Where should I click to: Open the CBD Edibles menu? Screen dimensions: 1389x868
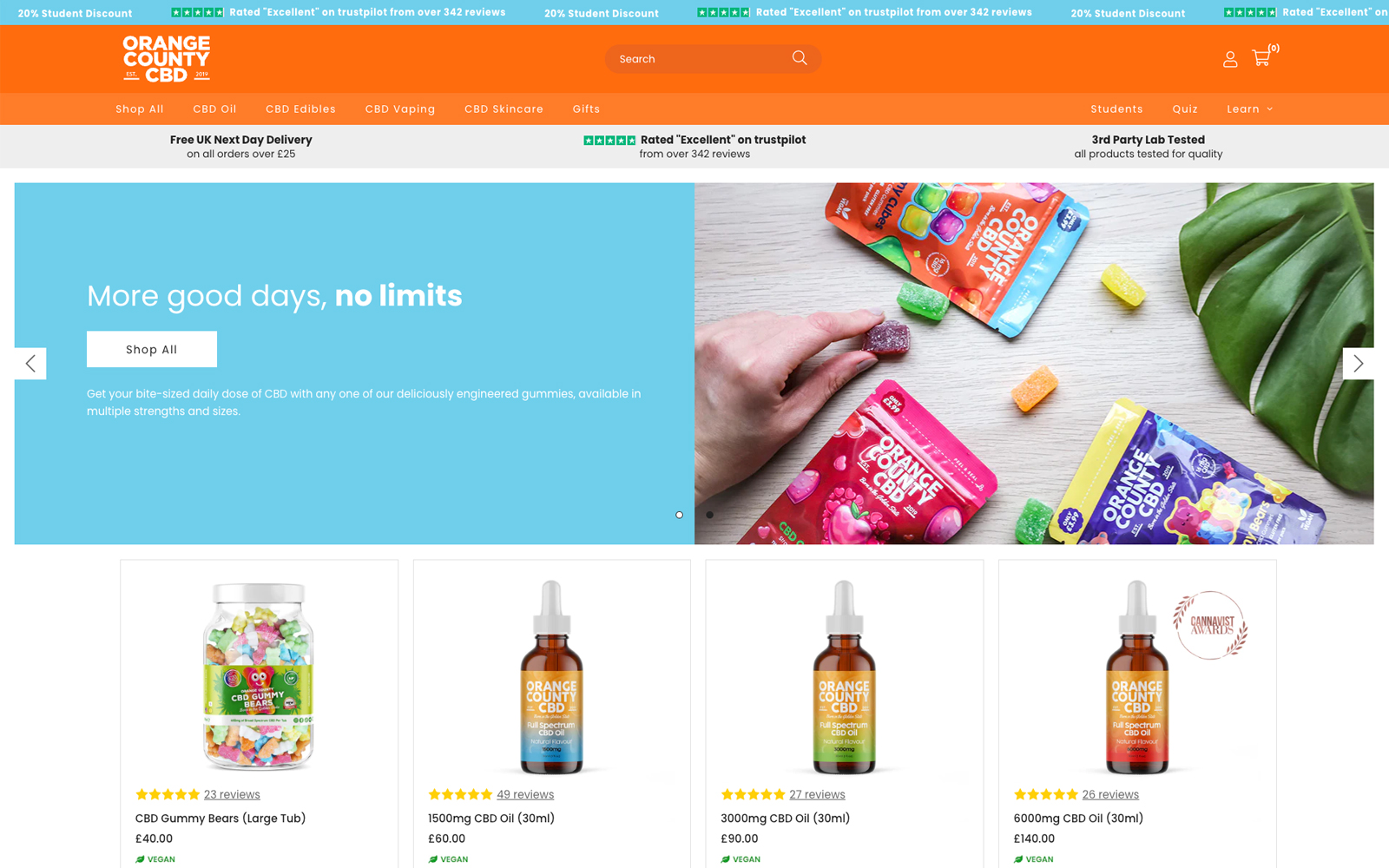point(300,109)
